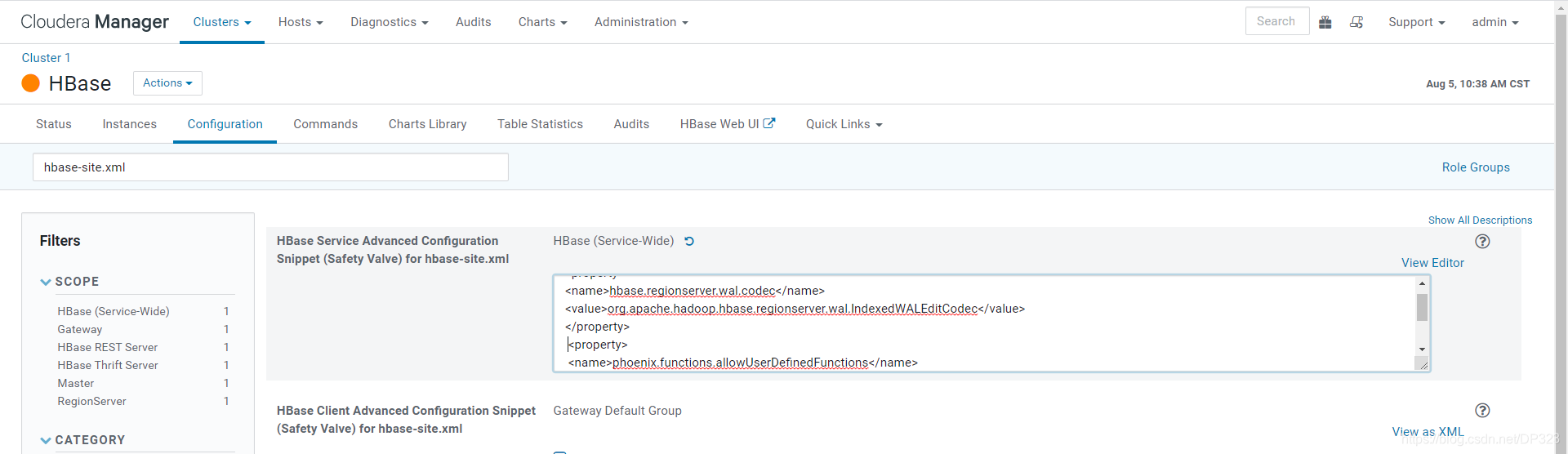Viewport: 1568px width, 454px height.
Task: Switch to the Instances tab
Action: tap(129, 124)
